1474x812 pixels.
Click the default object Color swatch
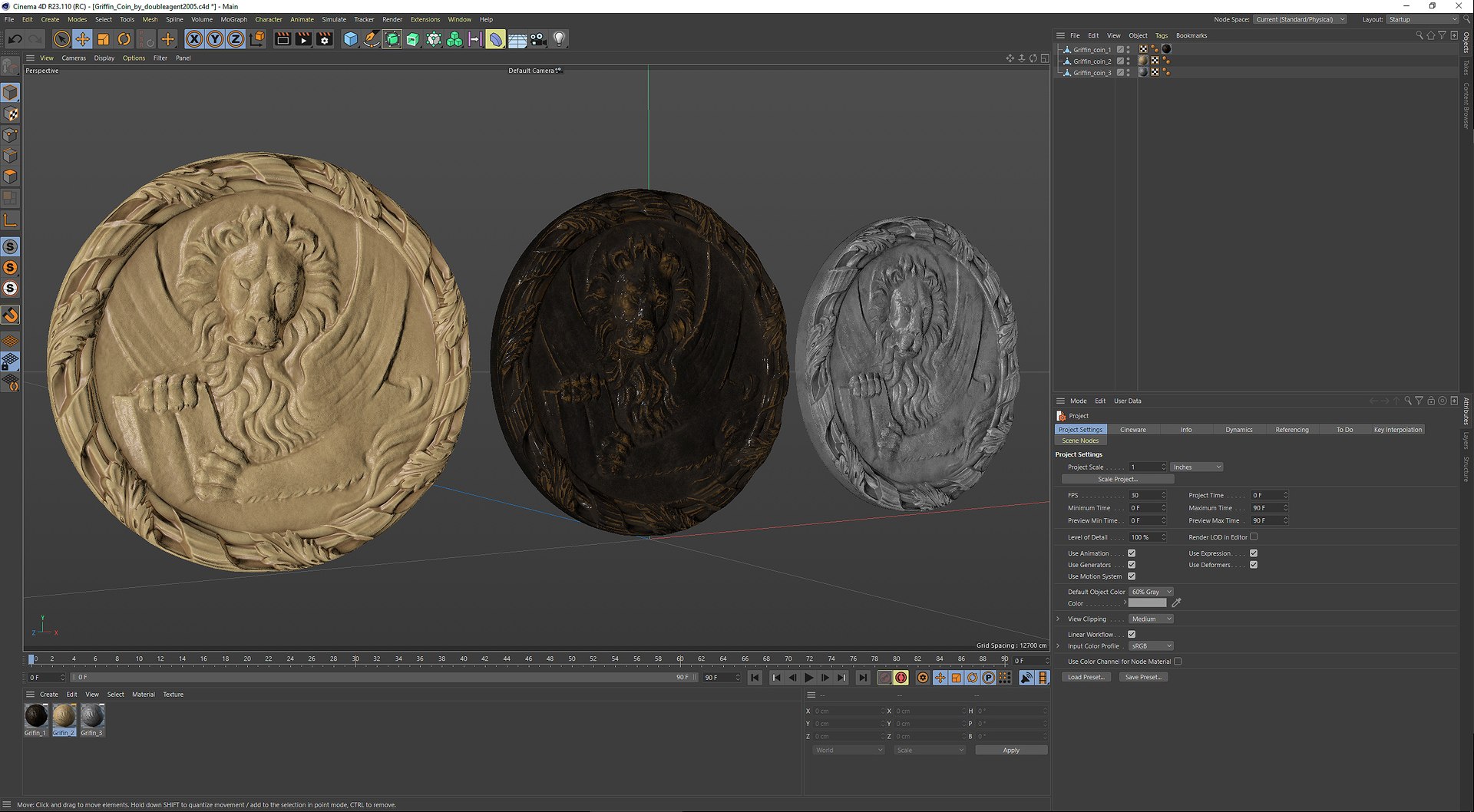(x=1147, y=603)
